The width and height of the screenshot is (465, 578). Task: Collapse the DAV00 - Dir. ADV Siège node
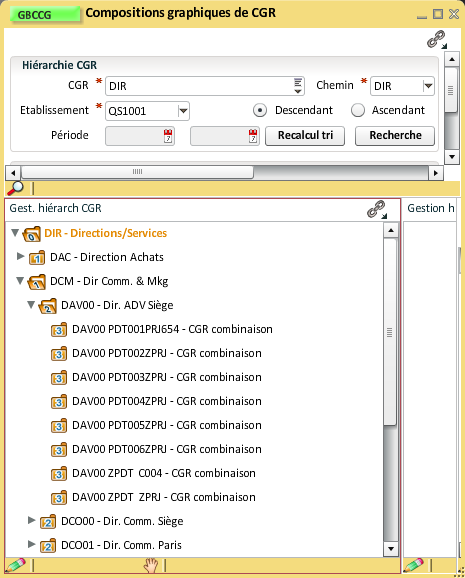[31, 304]
